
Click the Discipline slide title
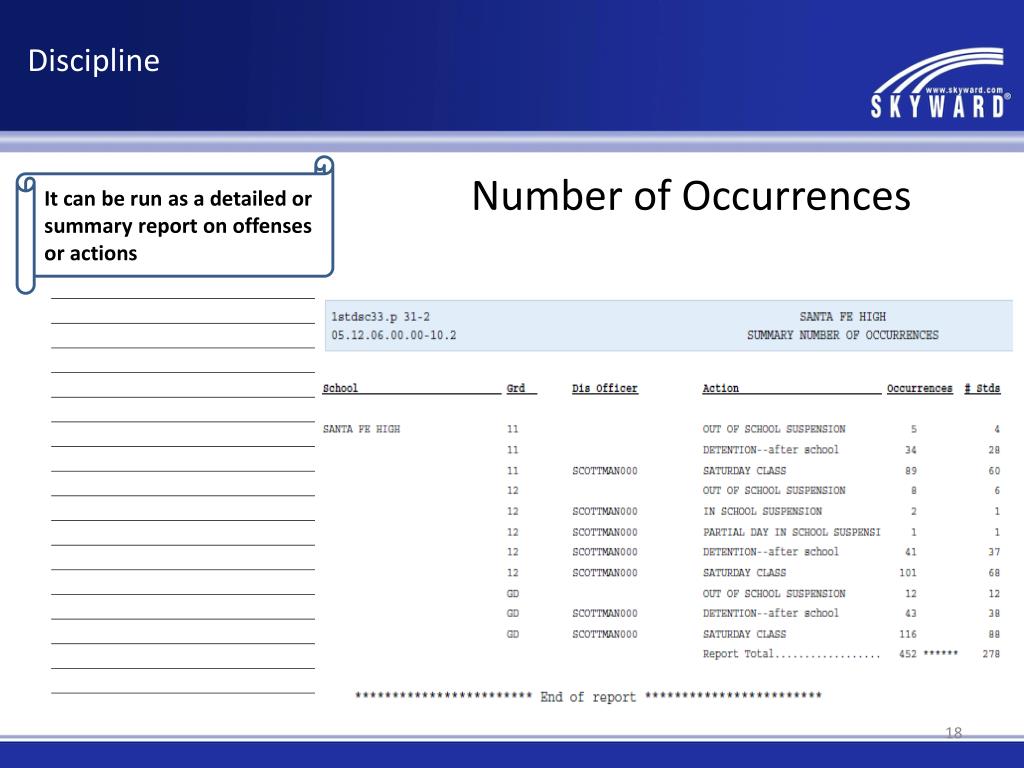93,61
